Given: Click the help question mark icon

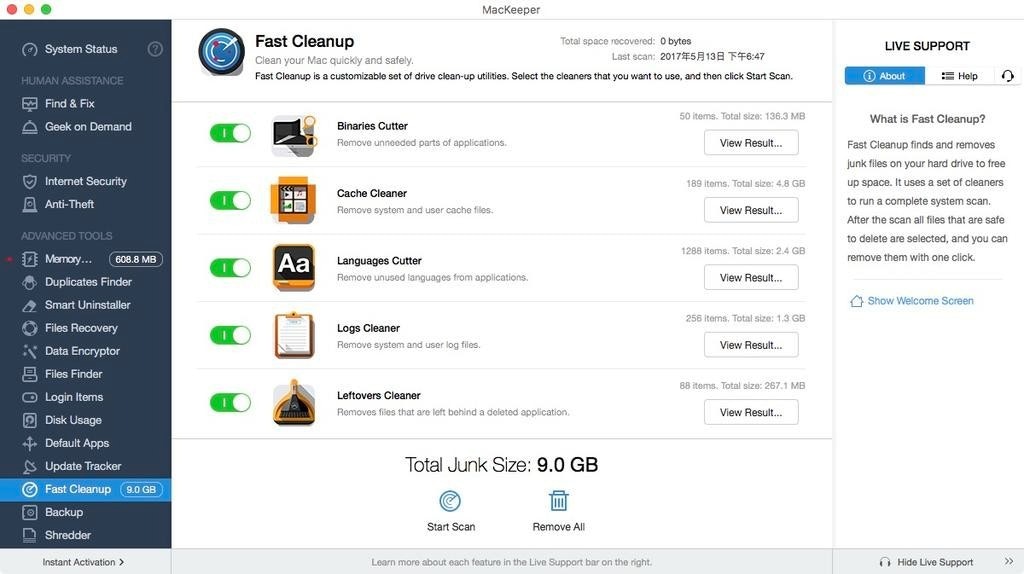Looking at the screenshot, I should click(x=155, y=49).
